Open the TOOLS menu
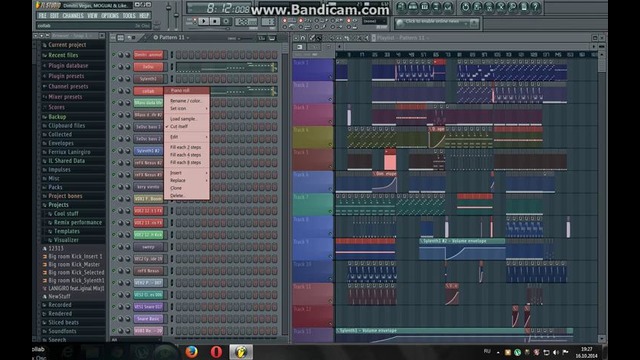 coord(129,16)
